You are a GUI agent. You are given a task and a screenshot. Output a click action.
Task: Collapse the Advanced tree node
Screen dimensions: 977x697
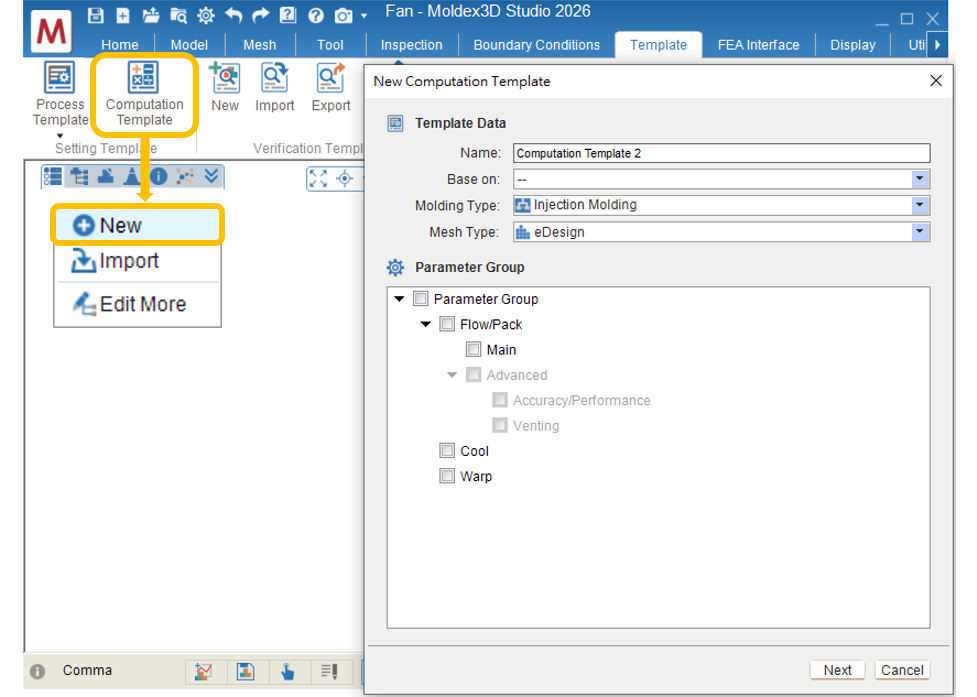(452, 375)
